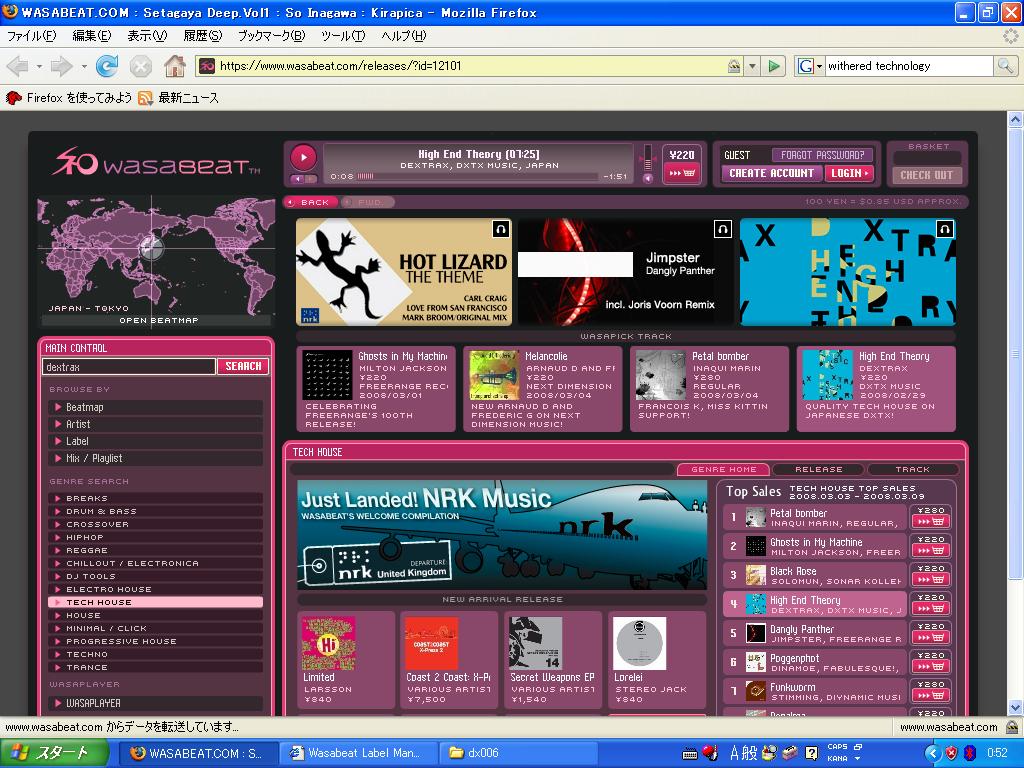Click the SEARCH button in Main Control
The width and height of the screenshot is (1024, 768).
[243, 366]
